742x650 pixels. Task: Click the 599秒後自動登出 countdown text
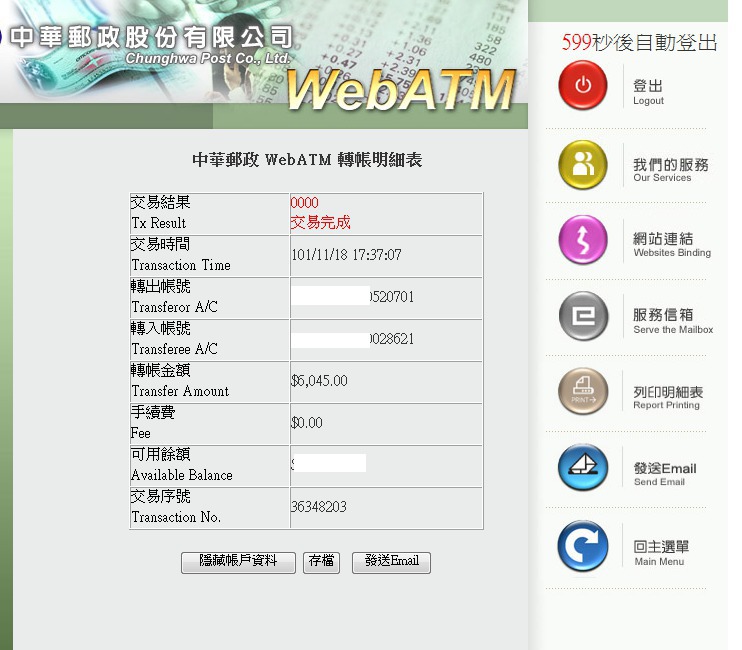pos(639,43)
